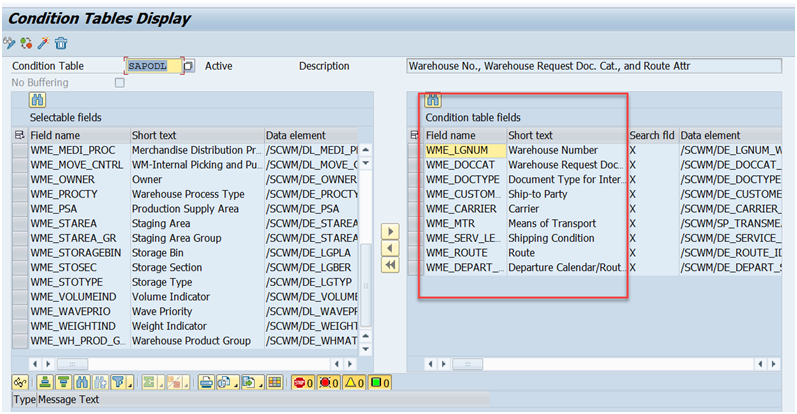This screenshot has height=414, width=797.
Task: Select row marker for WME_PSA
Action: (20, 209)
